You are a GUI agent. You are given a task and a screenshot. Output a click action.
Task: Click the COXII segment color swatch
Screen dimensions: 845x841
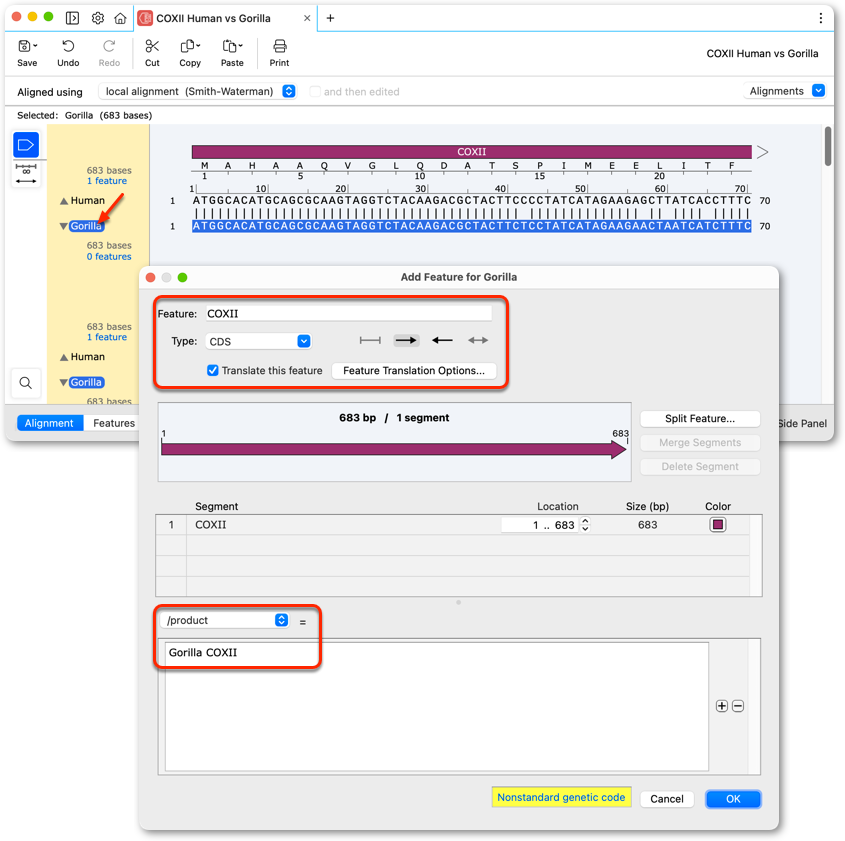(x=718, y=524)
